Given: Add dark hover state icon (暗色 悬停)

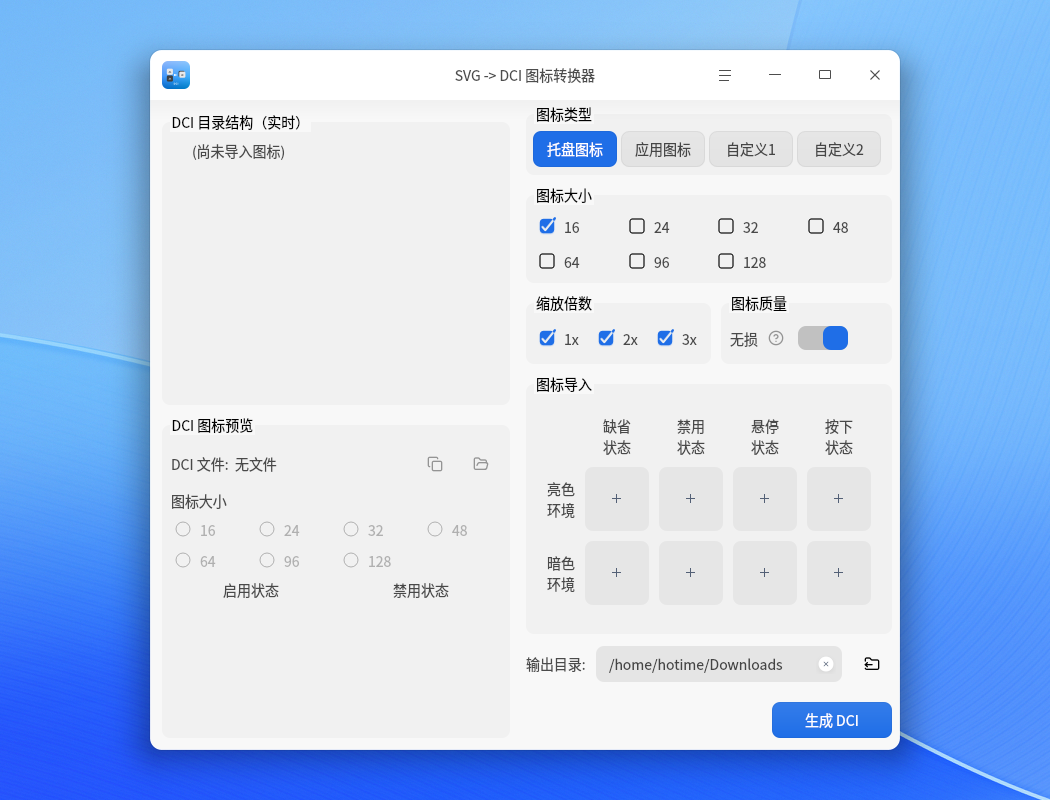Looking at the screenshot, I should coord(765,573).
